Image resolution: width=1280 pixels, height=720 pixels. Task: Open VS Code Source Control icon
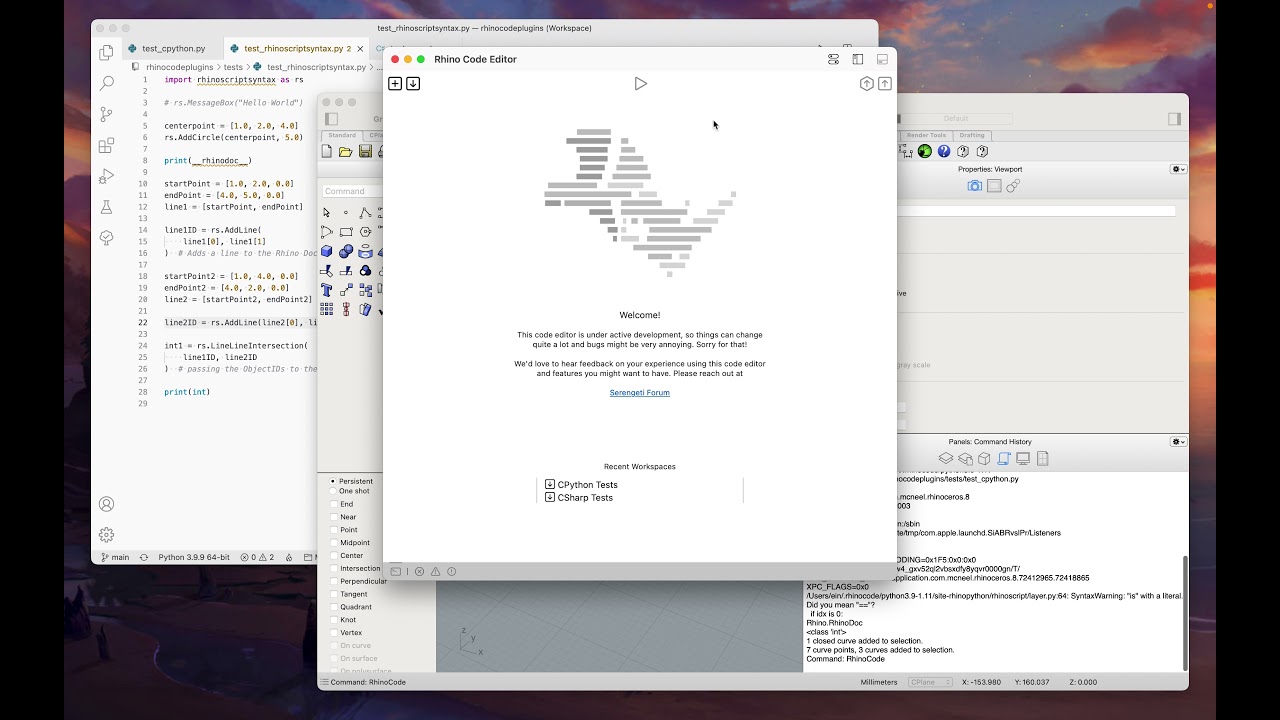(x=107, y=115)
